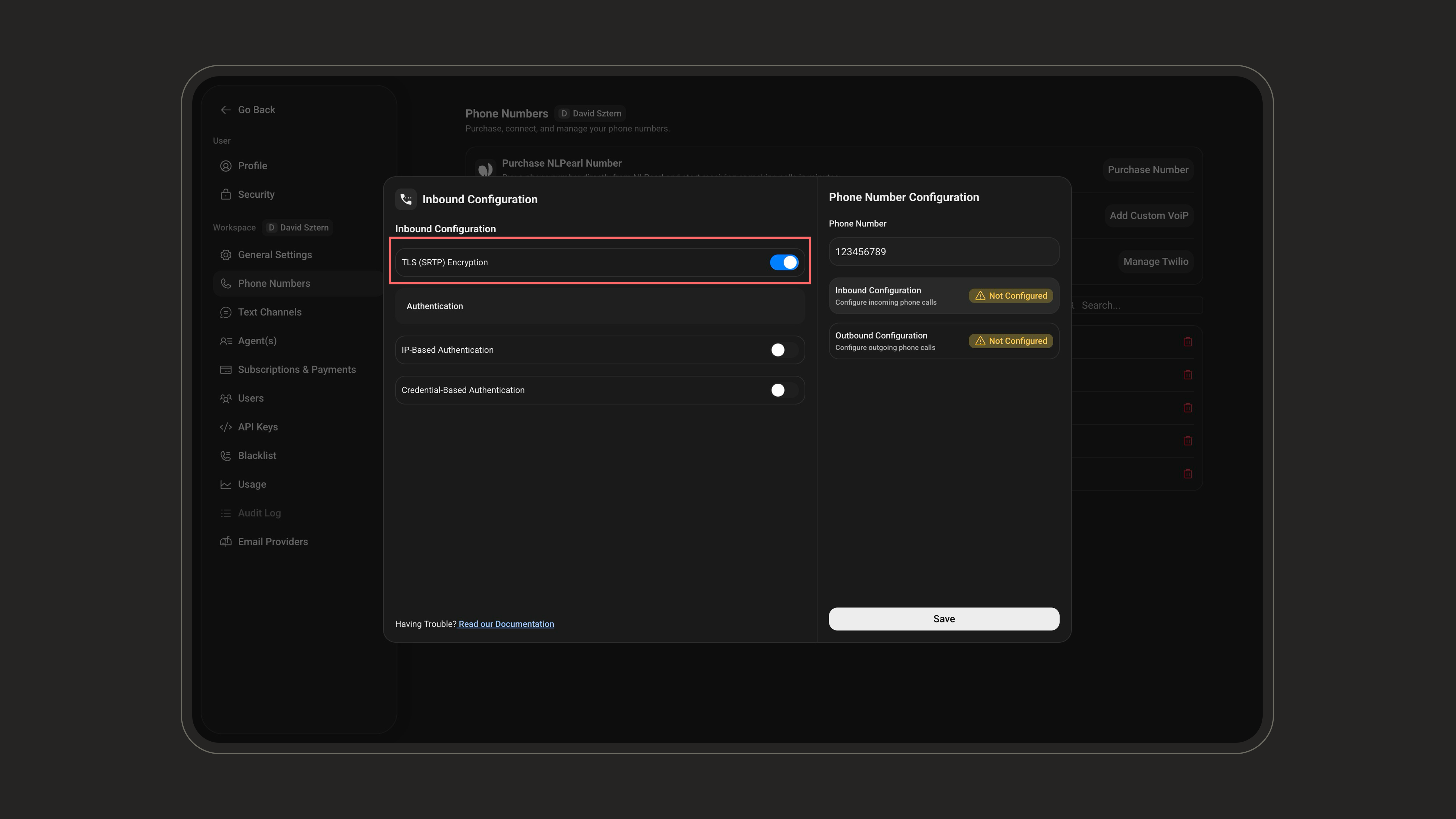Click Not Configured badge on Outbound Configuration

click(x=1011, y=341)
